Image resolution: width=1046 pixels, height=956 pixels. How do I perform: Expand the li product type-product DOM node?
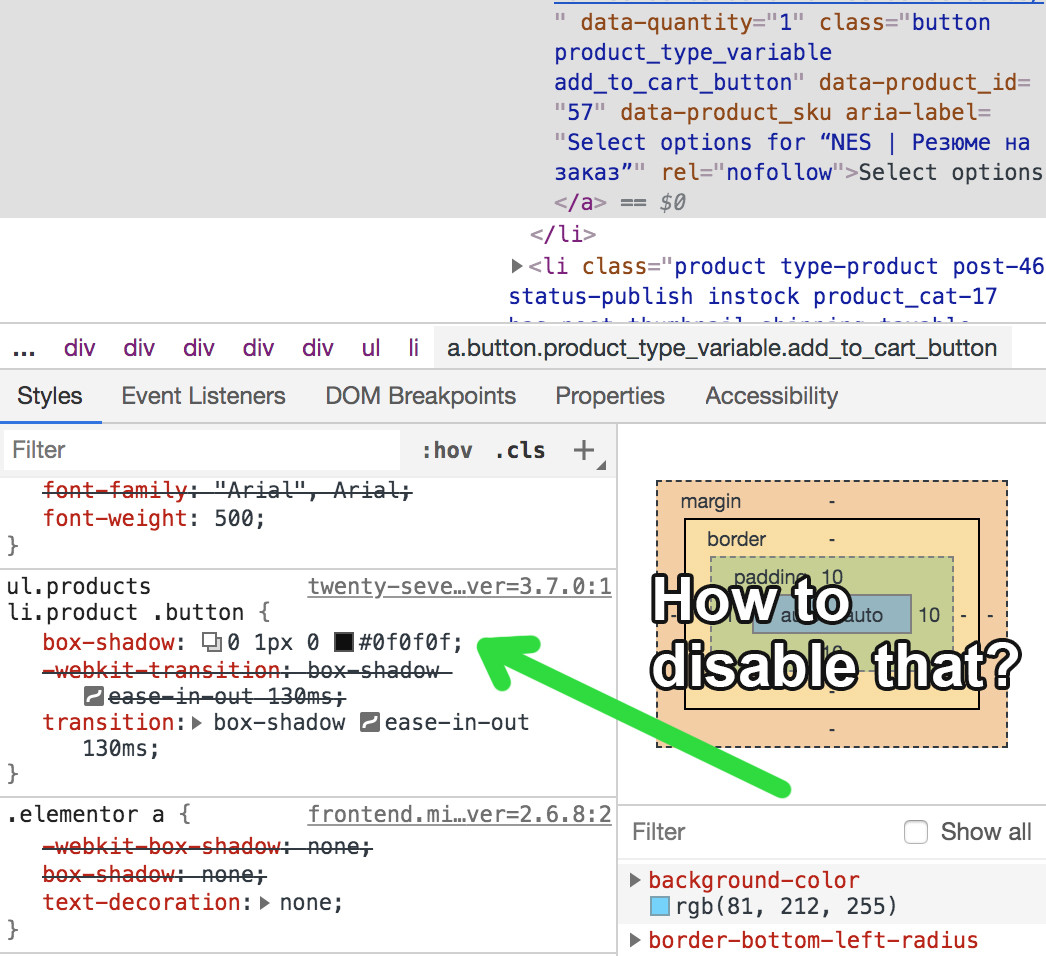click(x=516, y=266)
